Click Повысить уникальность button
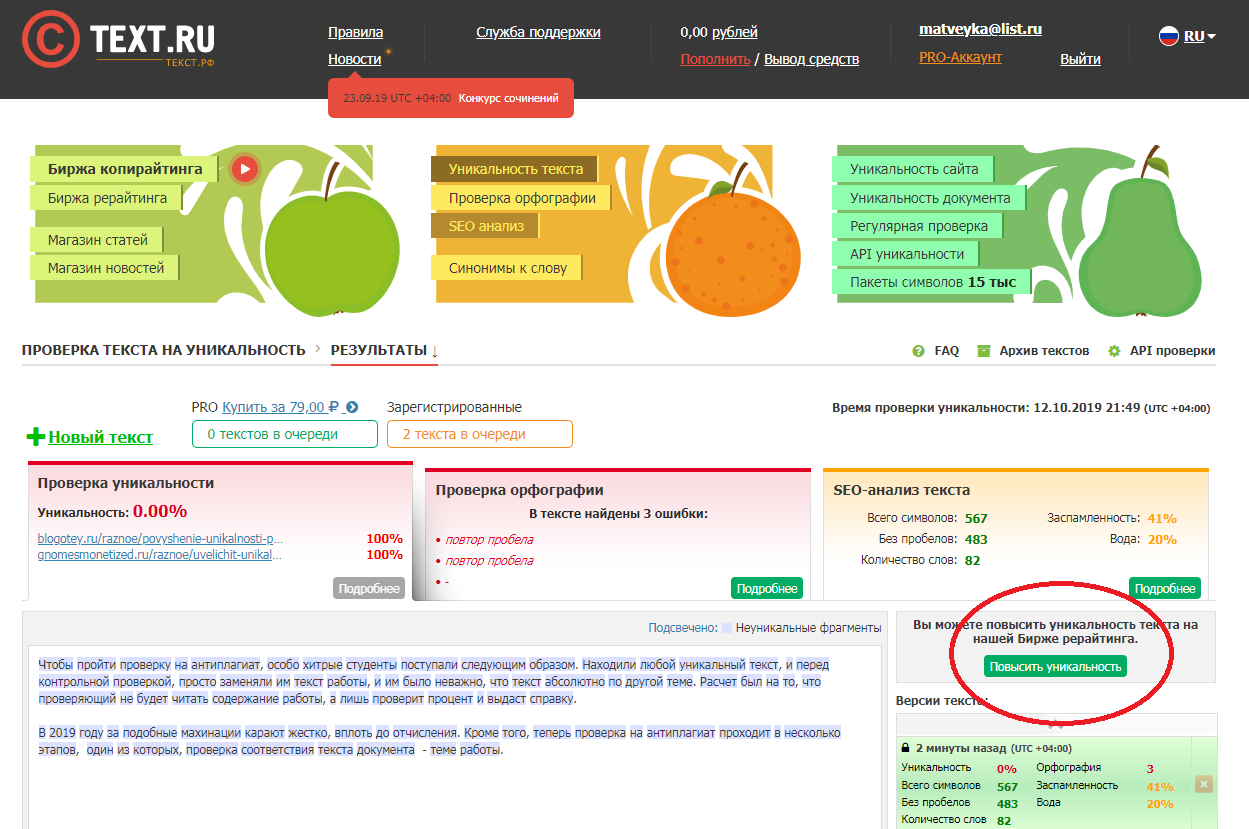This screenshot has height=829, width=1249. [x=1055, y=666]
